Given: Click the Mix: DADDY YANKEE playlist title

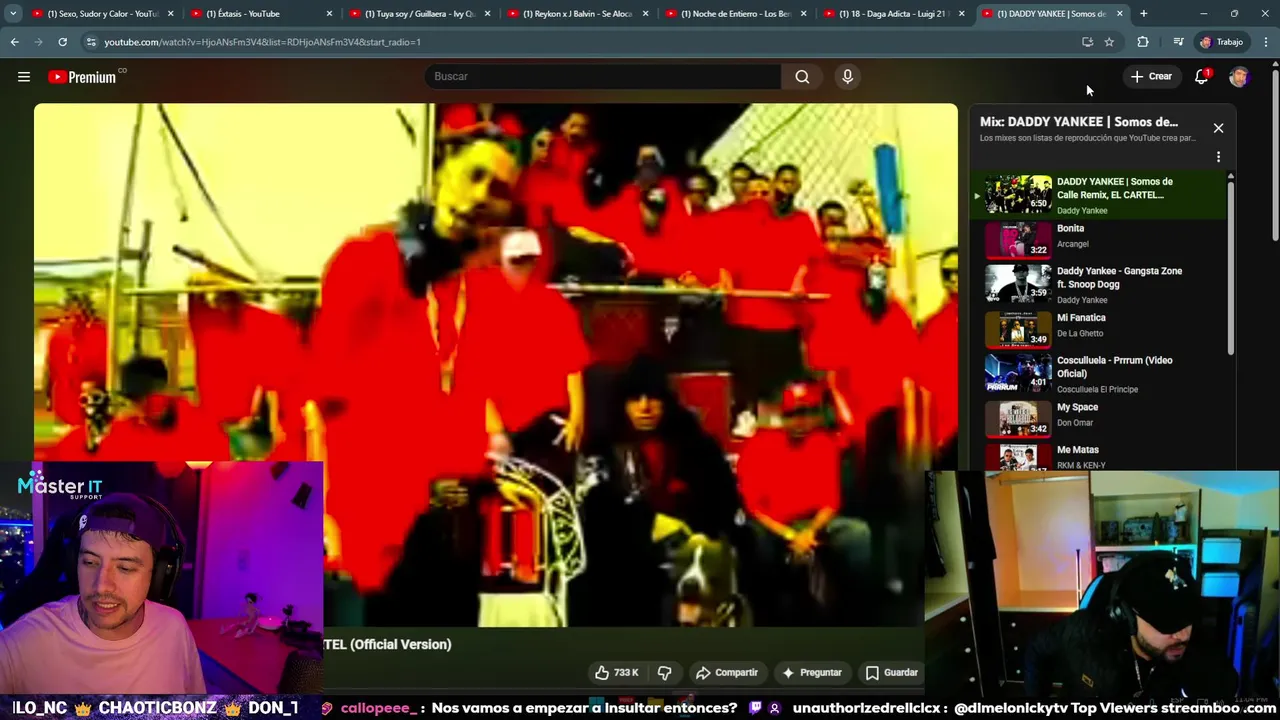Looking at the screenshot, I should (x=1079, y=122).
